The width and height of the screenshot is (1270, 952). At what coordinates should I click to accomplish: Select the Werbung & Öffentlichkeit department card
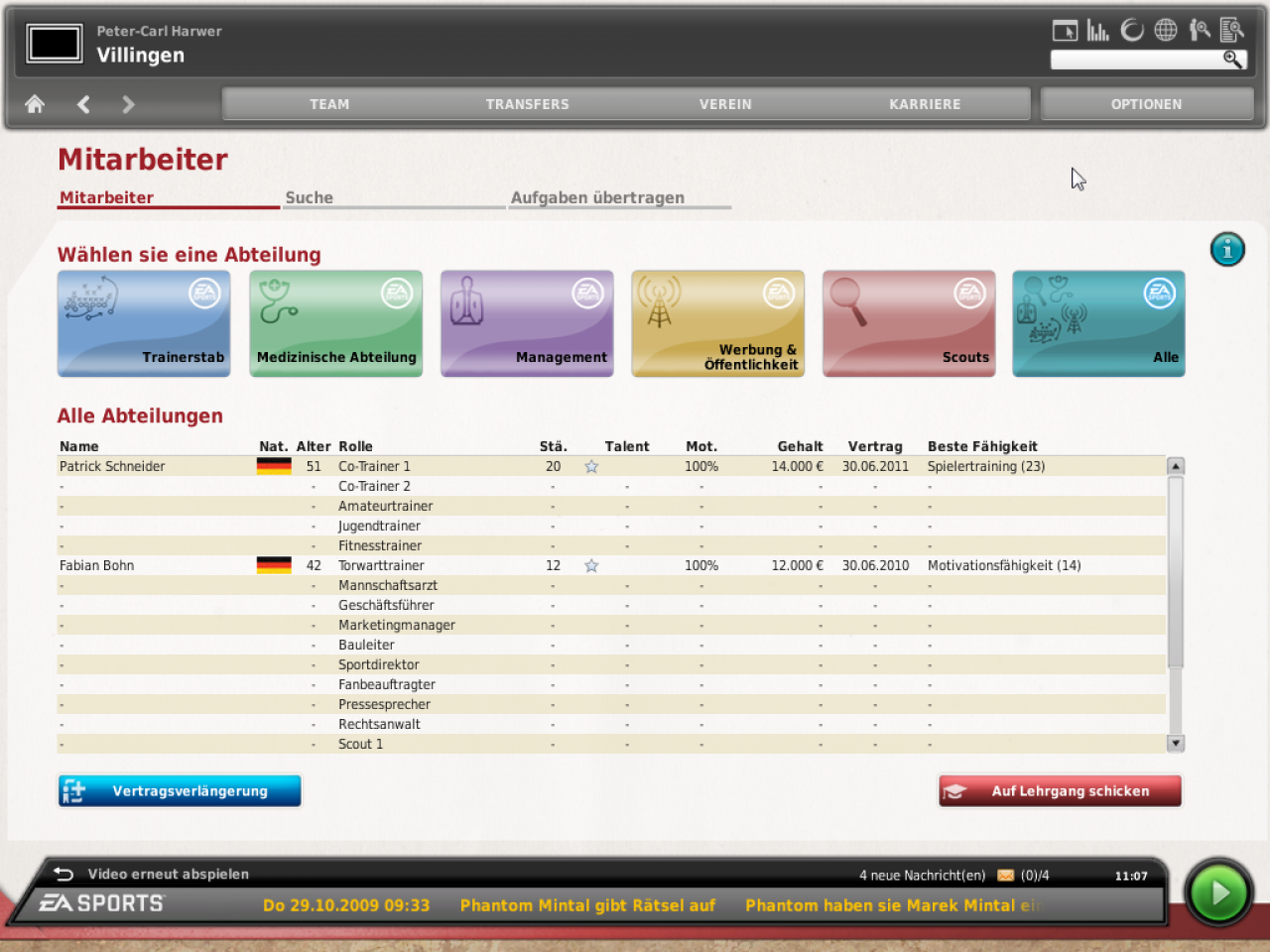click(x=717, y=323)
